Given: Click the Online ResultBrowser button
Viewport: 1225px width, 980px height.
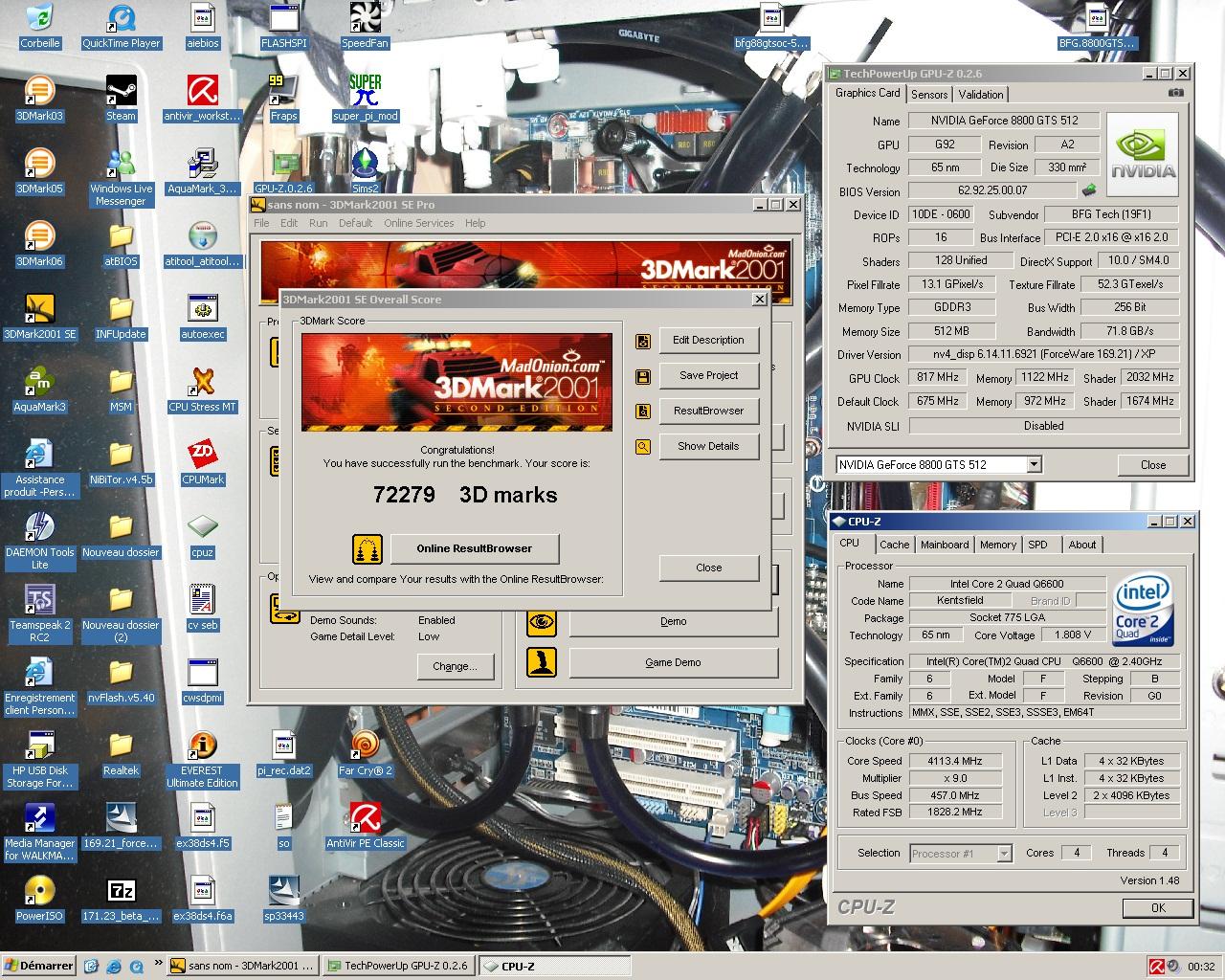Looking at the screenshot, I should click(x=474, y=548).
